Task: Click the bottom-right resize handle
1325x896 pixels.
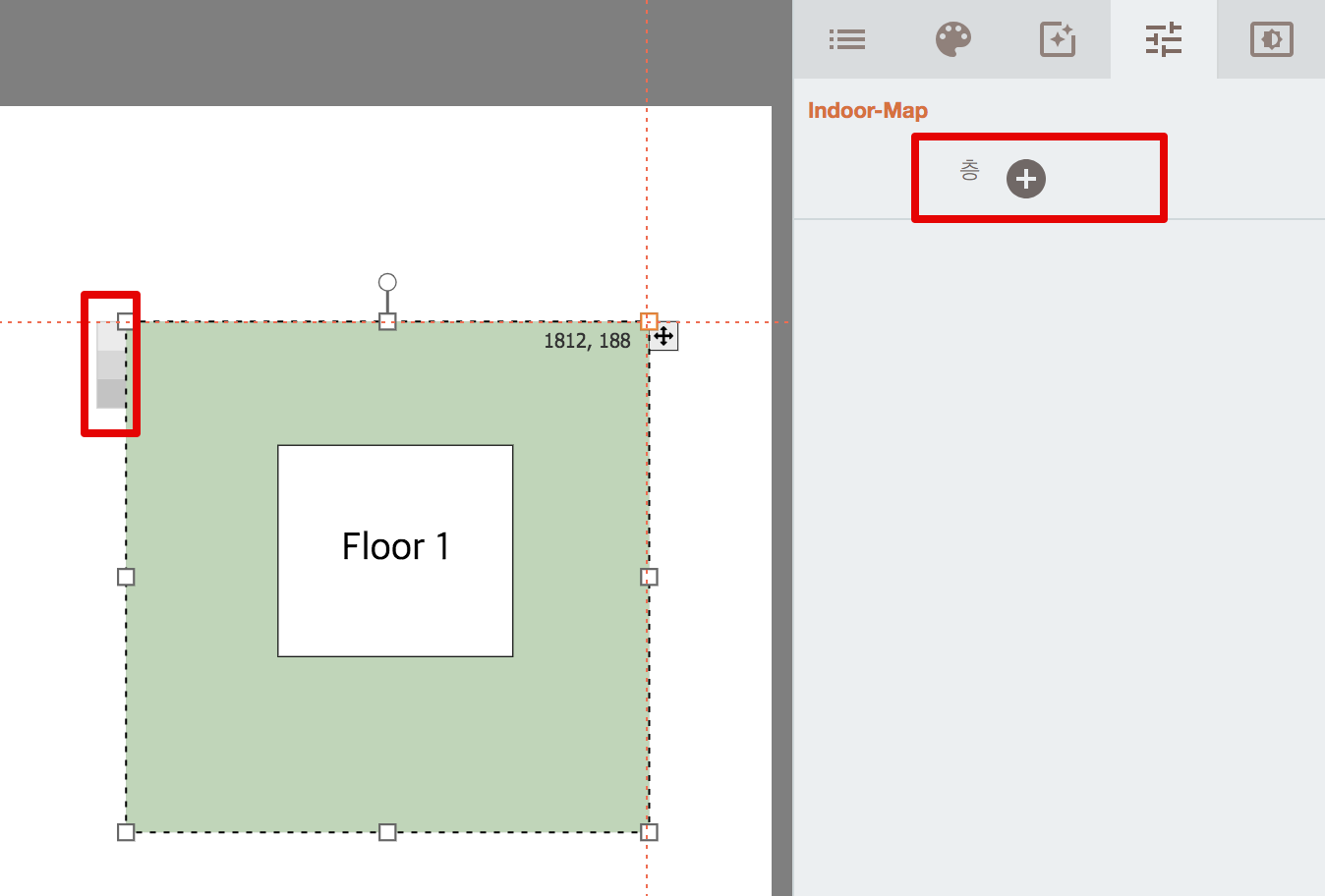Action: 649,832
